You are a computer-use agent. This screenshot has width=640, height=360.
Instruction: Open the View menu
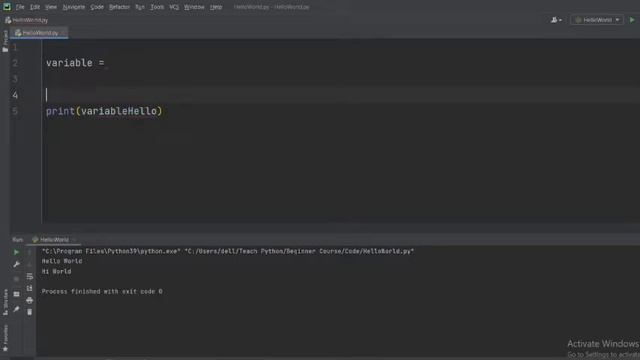pos(51,7)
